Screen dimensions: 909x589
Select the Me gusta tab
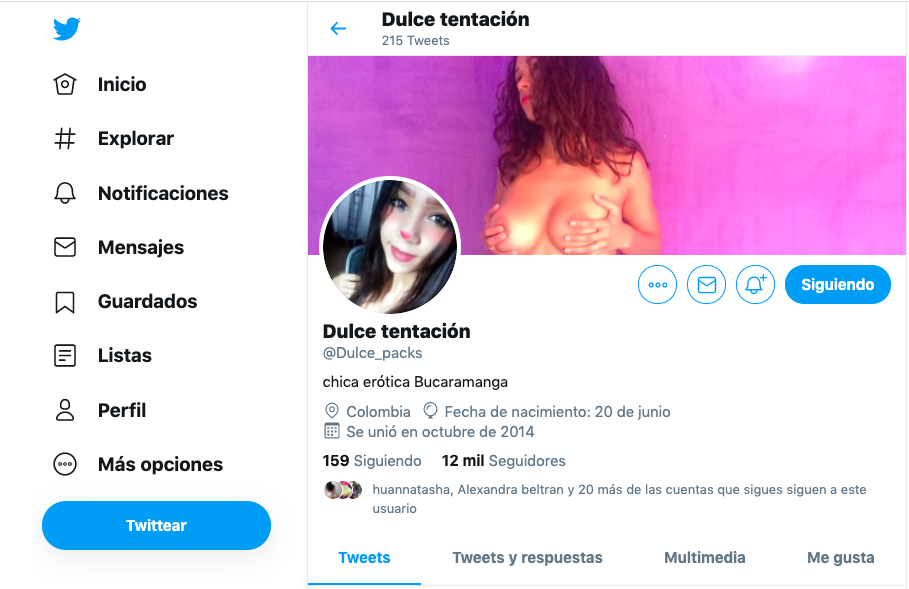pos(841,558)
